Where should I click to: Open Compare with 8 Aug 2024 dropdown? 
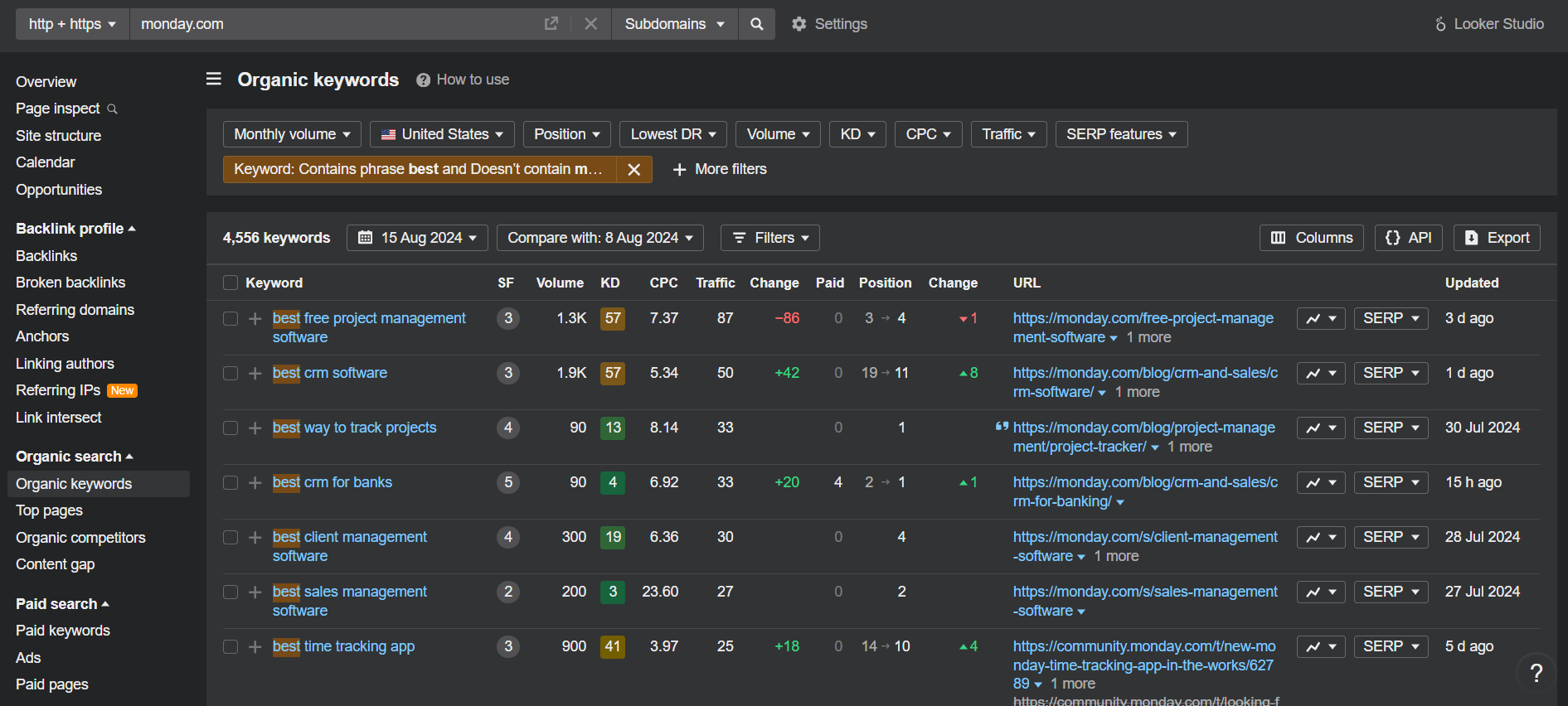[x=600, y=238]
